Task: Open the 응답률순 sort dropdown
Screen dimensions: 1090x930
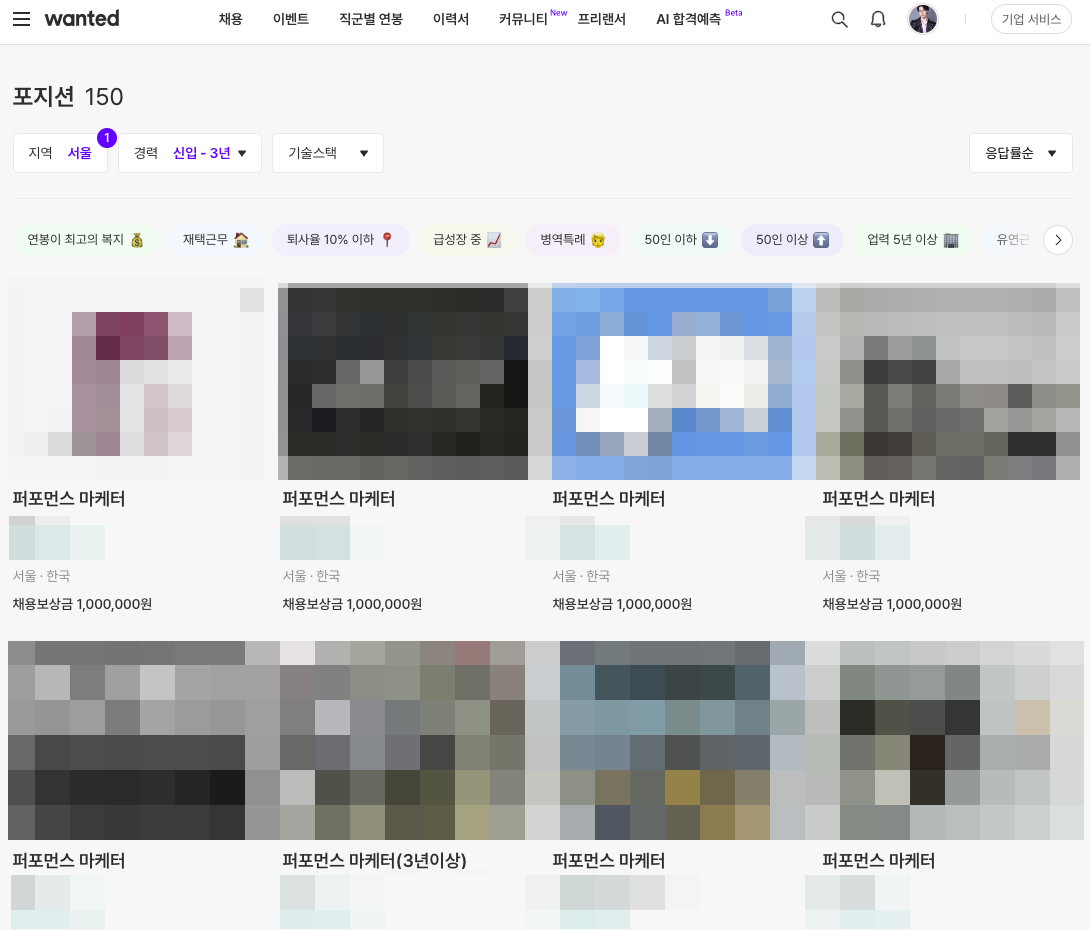Action: pyautogui.click(x=1020, y=152)
